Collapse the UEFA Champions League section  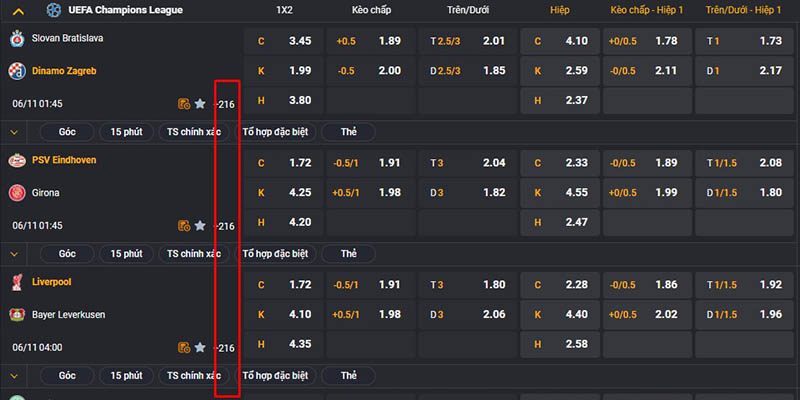(18, 10)
